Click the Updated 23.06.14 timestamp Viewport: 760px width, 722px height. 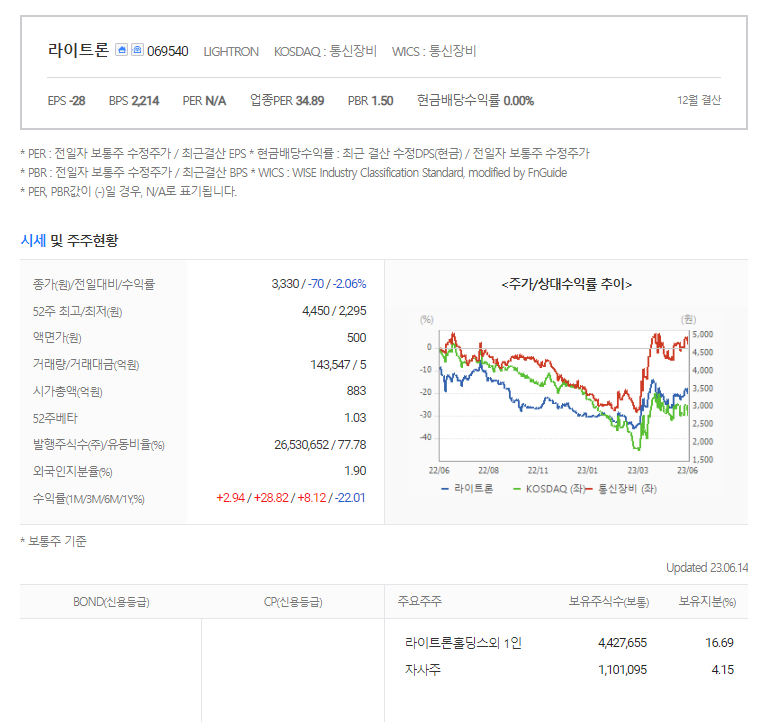[707, 567]
